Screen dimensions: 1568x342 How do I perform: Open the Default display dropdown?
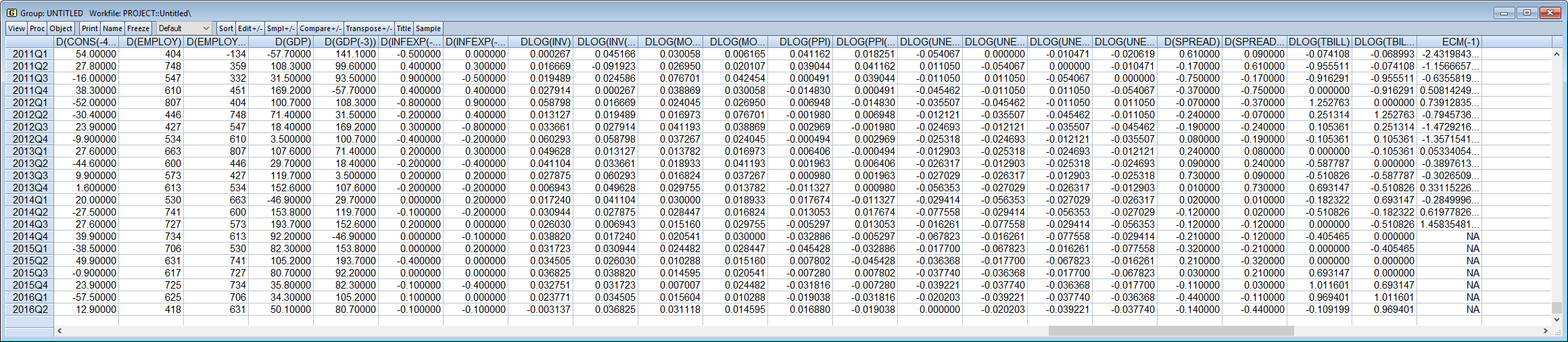click(x=184, y=28)
